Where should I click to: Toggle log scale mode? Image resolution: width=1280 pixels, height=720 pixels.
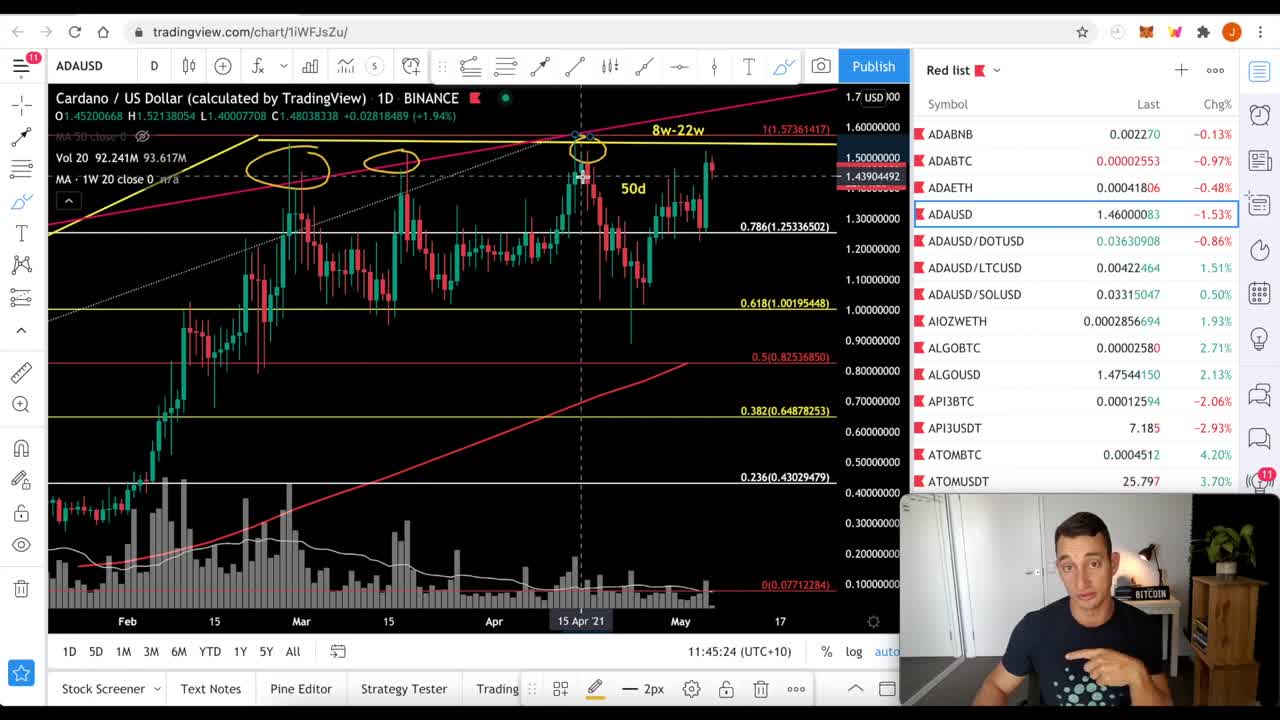click(854, 651)
